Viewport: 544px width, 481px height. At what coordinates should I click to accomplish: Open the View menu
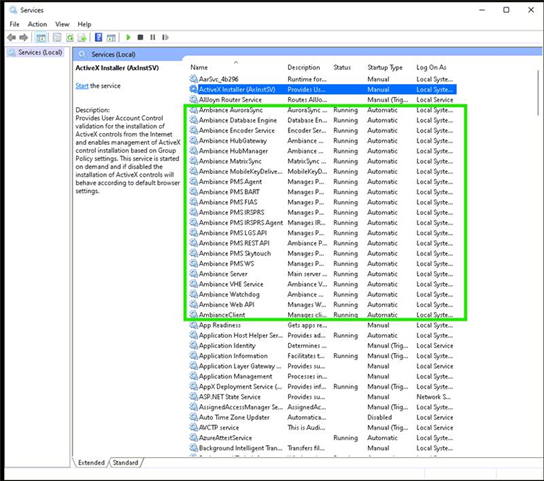click(62, 24)
